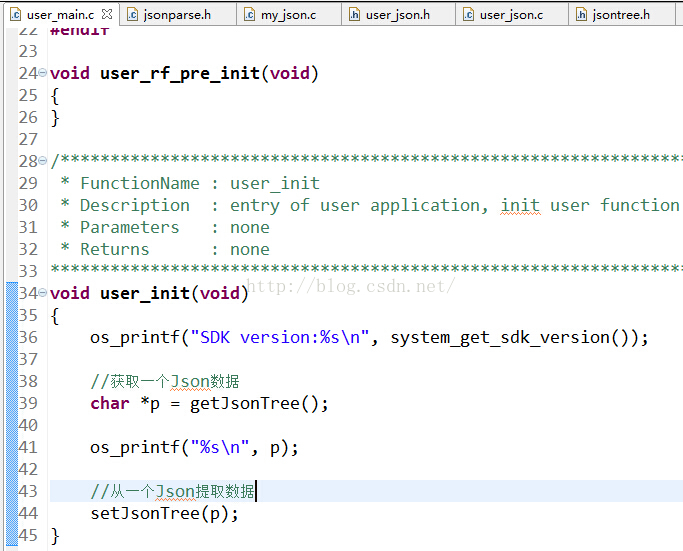Click the highlighted comment on line 43
The image size is (683, 551).
point(173,491)
